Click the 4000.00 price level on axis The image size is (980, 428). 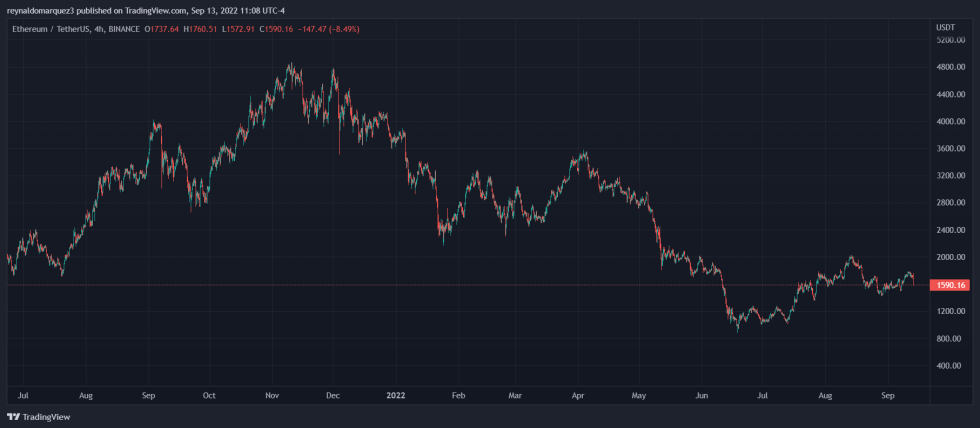click(950, 122)
